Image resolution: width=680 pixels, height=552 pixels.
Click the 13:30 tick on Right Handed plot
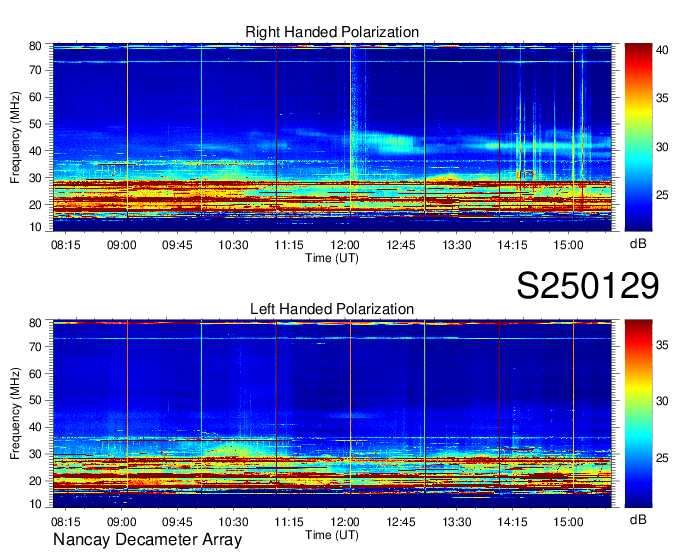pyautogui.click(x=457, y=245)
